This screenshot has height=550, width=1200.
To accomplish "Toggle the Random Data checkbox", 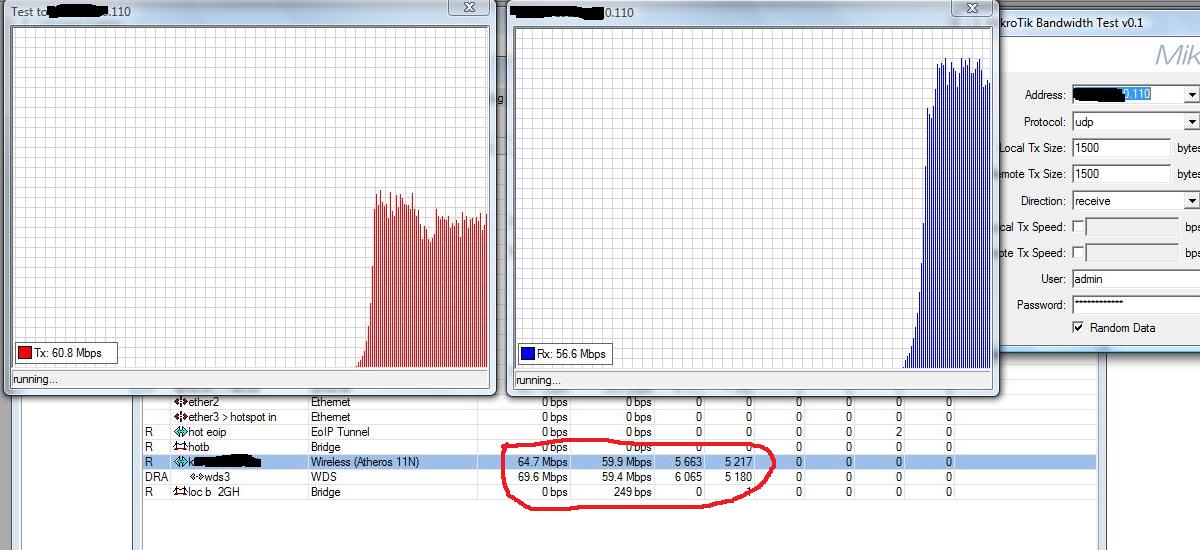I will (1078, 328).
